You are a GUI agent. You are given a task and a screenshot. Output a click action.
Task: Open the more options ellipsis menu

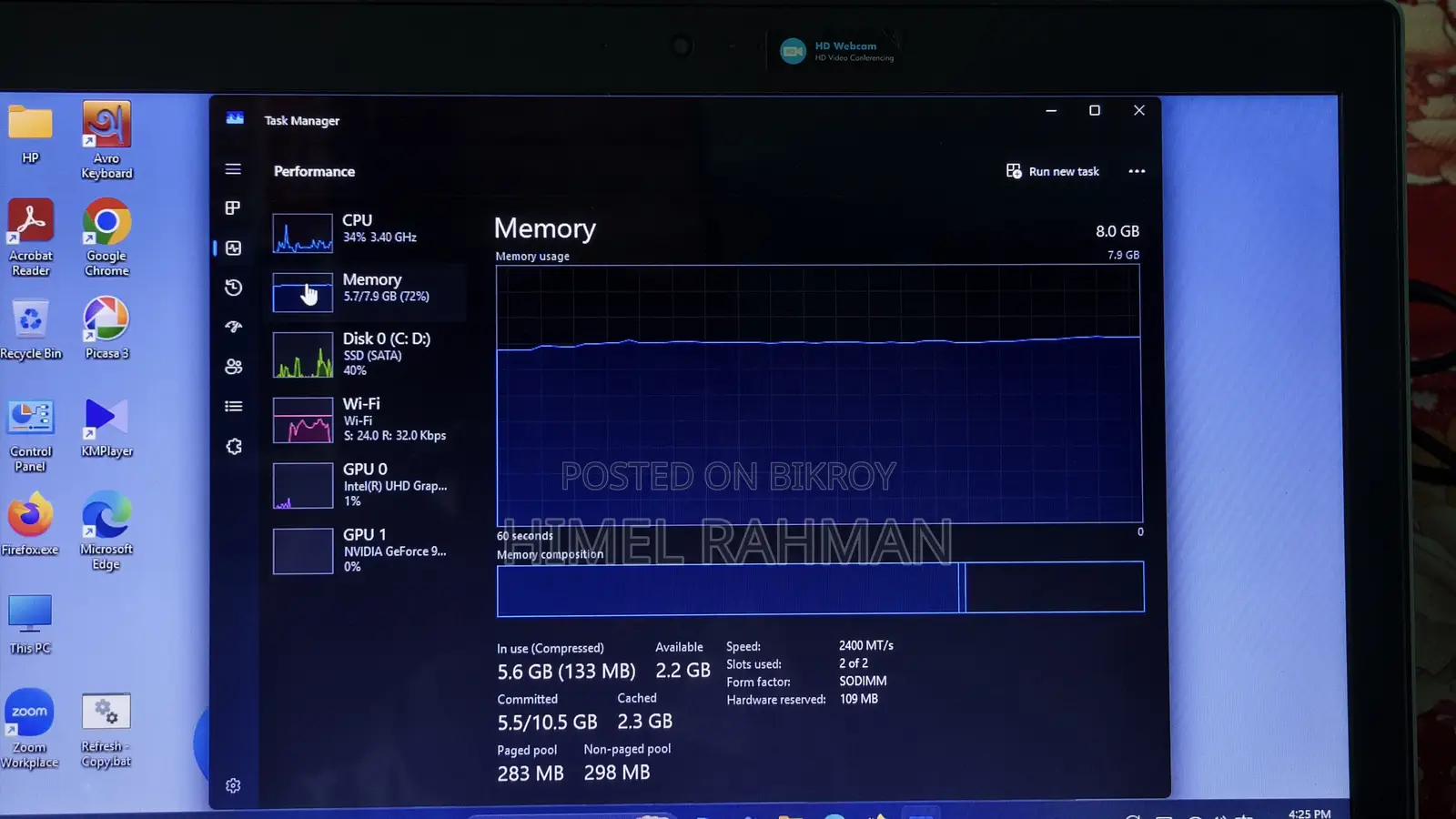coord(1137,171)
